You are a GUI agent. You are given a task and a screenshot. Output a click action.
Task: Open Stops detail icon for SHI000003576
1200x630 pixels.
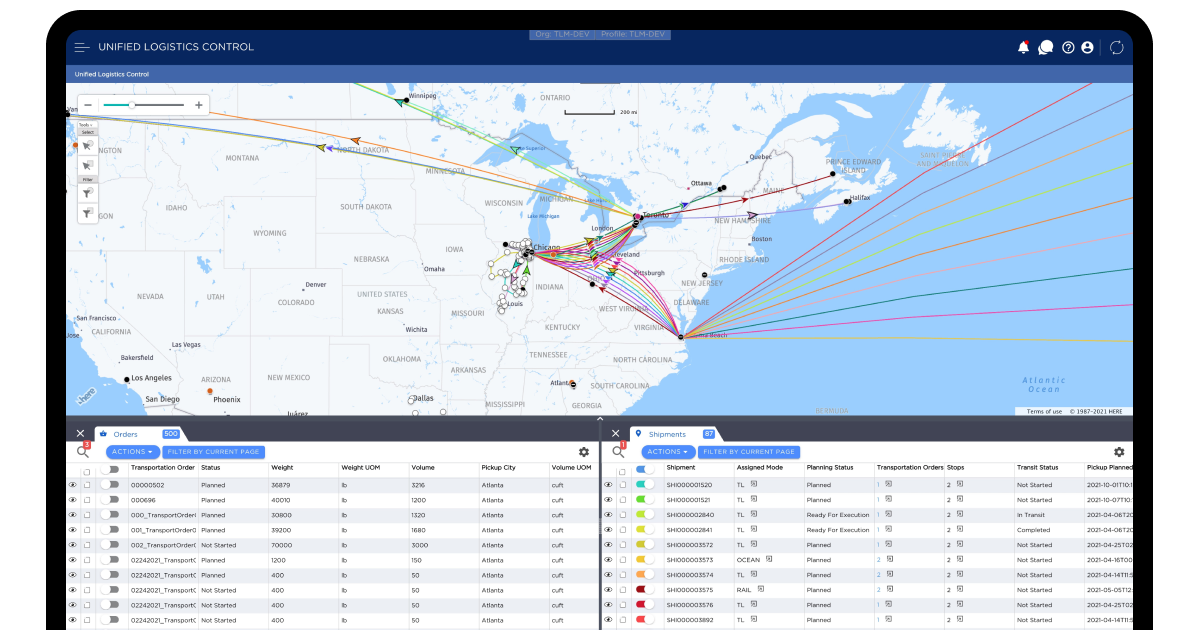tap(959, 604)
